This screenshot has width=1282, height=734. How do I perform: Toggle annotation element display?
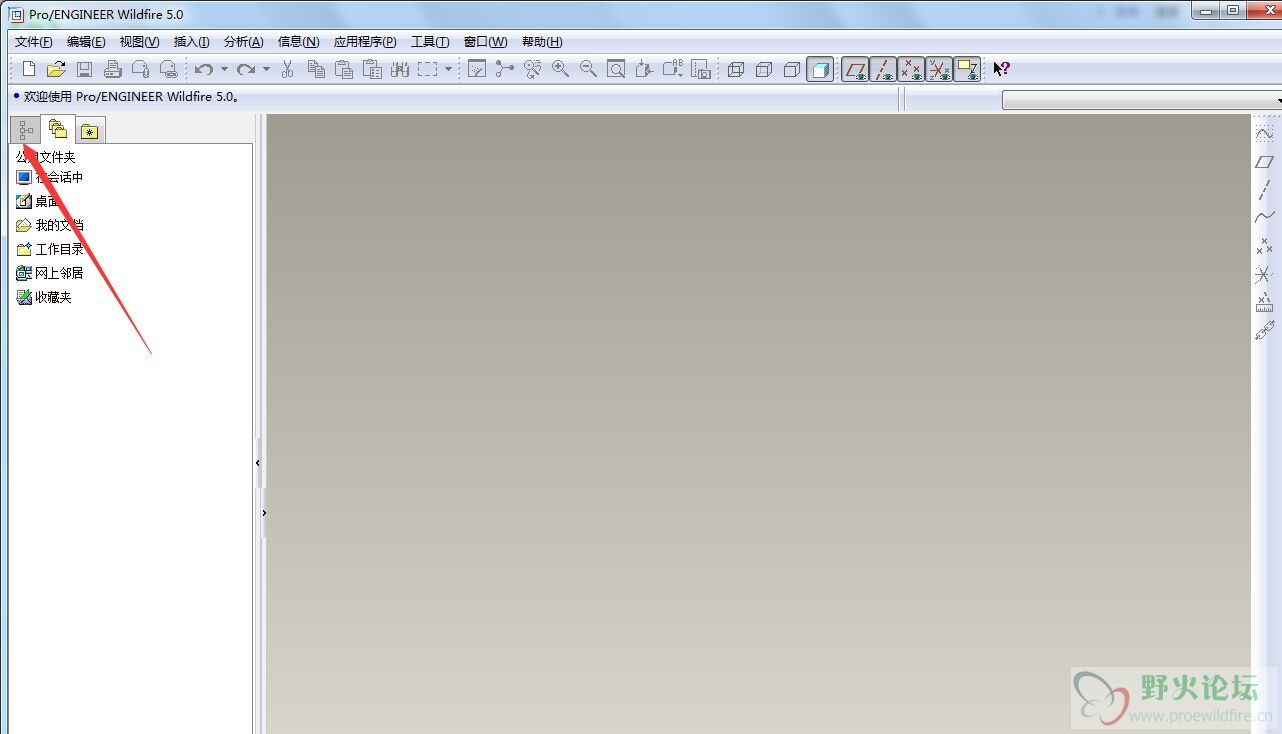967,69
